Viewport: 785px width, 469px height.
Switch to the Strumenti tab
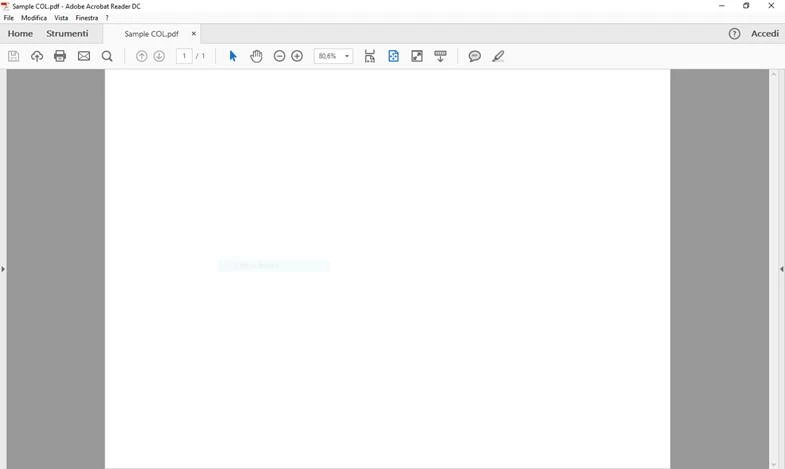click(67, 34)
